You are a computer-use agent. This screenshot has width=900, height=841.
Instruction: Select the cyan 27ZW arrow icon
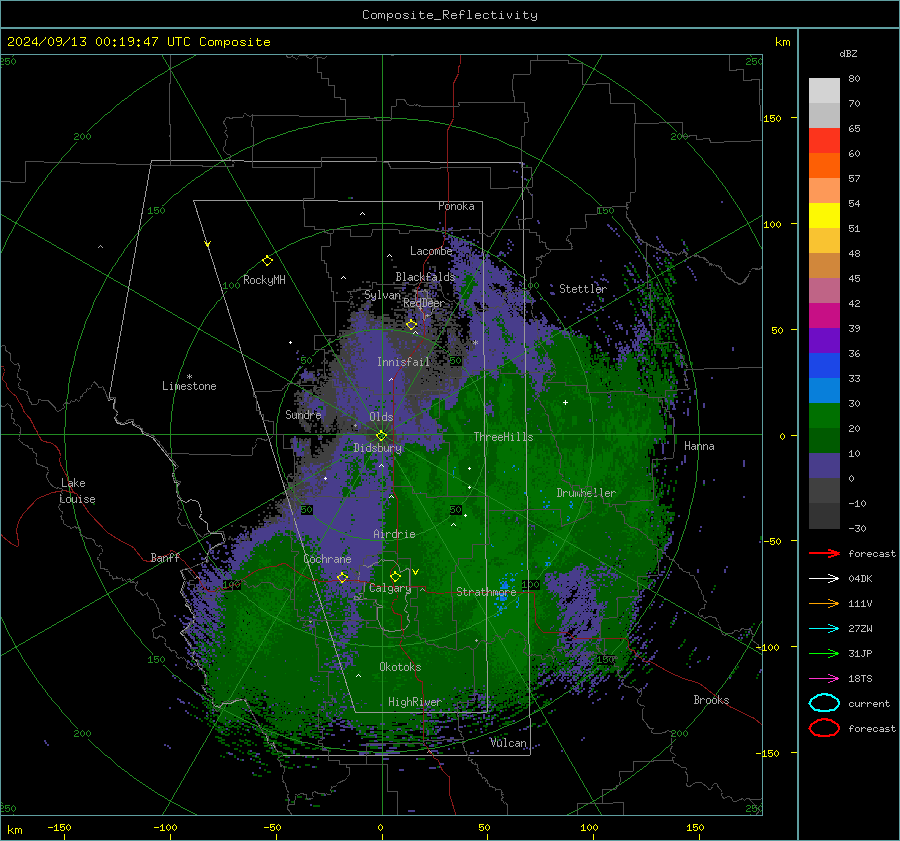(824, 629)
